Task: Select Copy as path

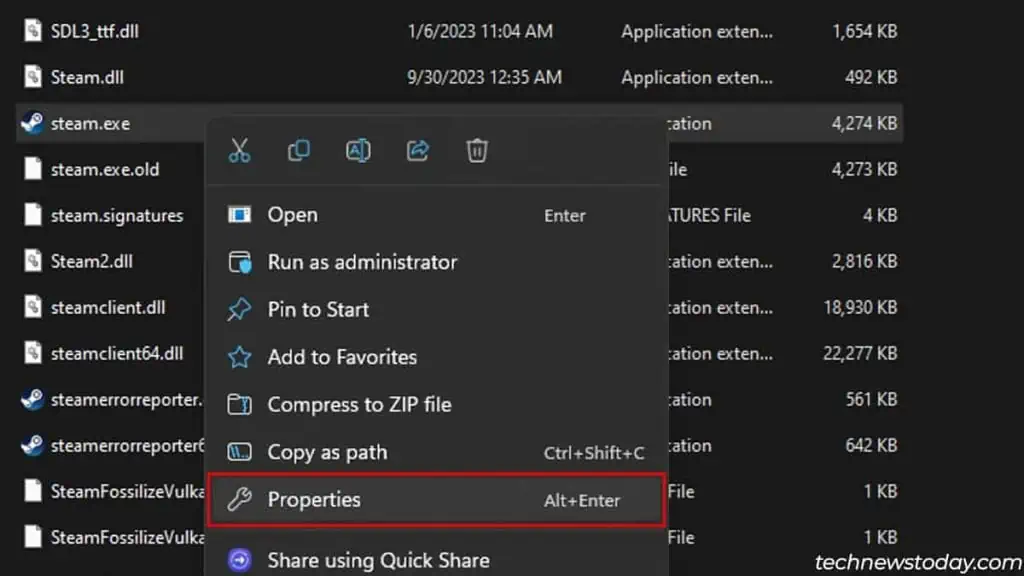Action: 328,452
